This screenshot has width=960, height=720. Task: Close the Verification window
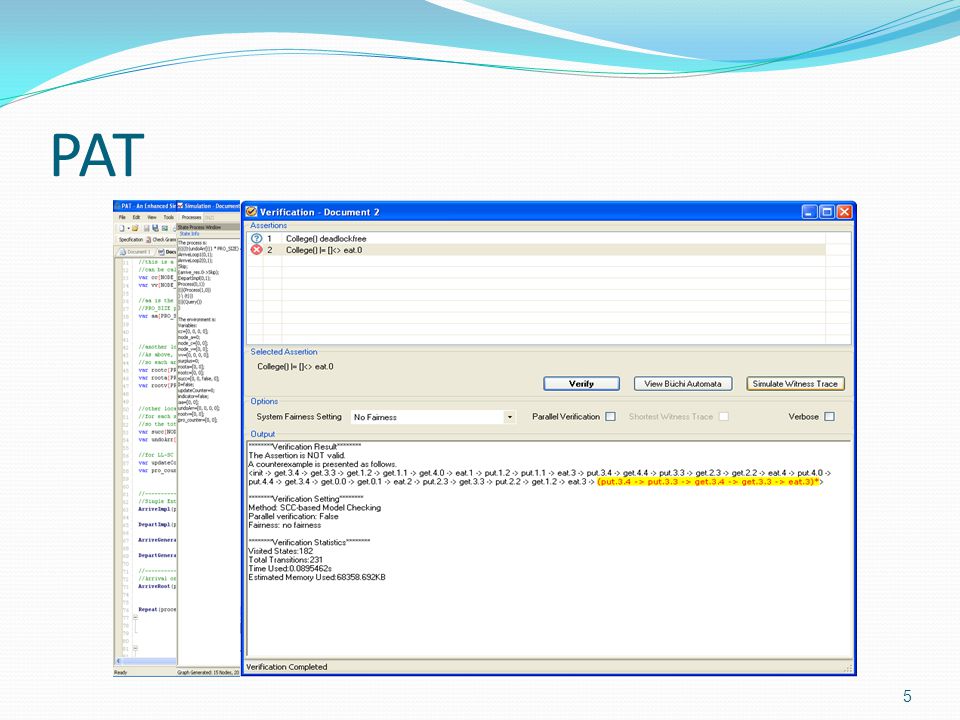point(844,212)
